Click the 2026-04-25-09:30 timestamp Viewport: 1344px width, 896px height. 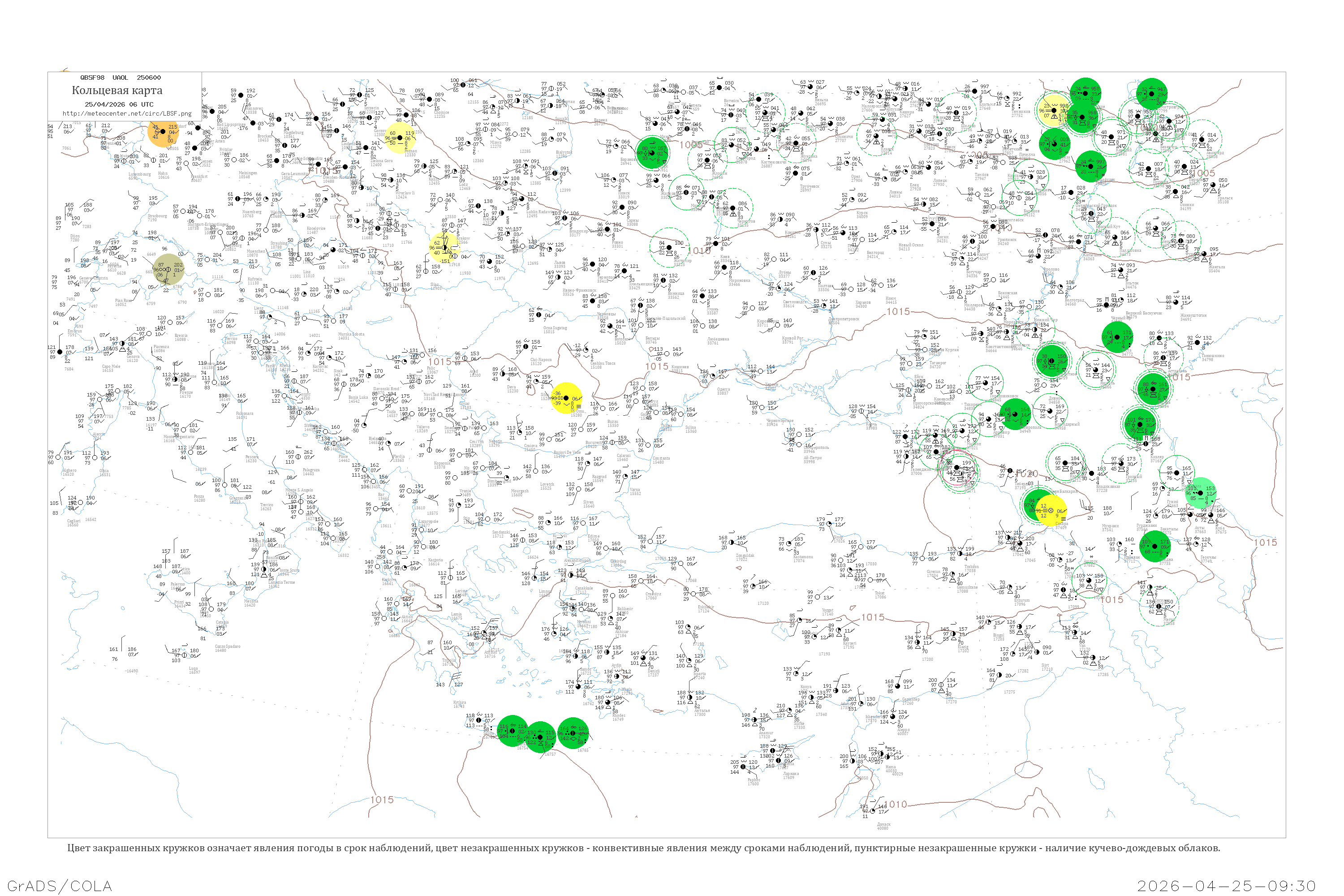pyautogui.click(x=1226, y=886)
